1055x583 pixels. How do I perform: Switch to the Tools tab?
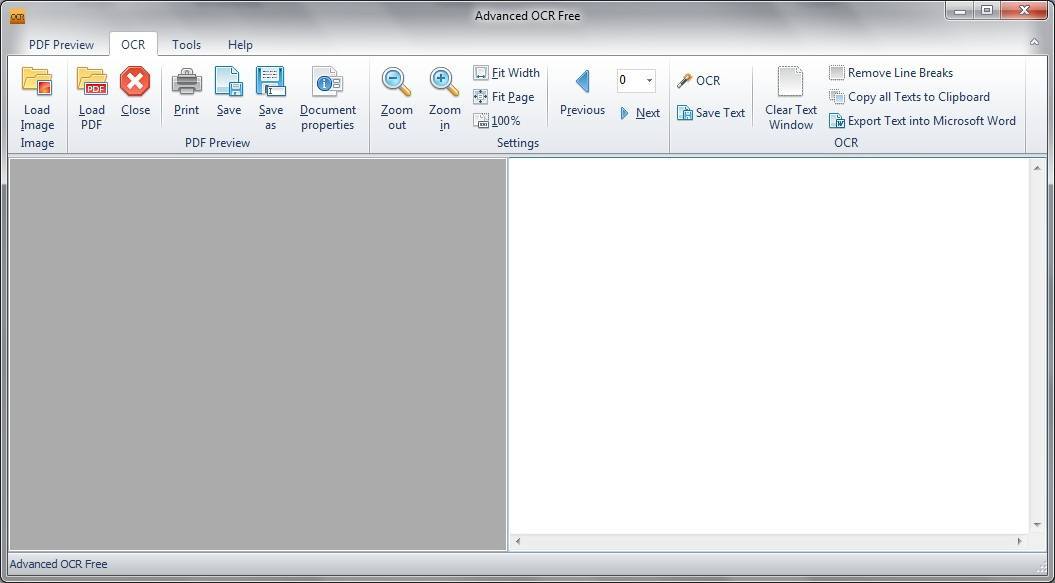point(186,44)
